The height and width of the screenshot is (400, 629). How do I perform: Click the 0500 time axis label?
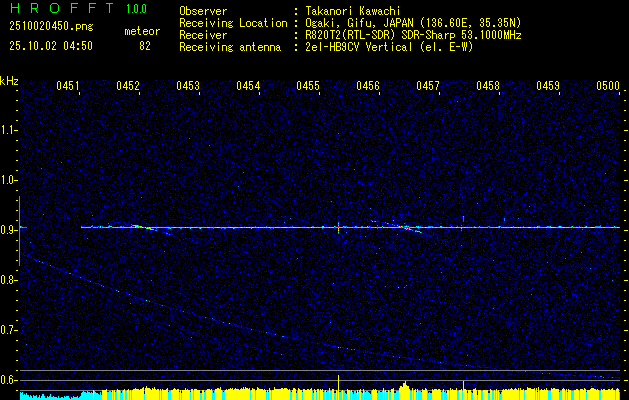coord(608,87)
